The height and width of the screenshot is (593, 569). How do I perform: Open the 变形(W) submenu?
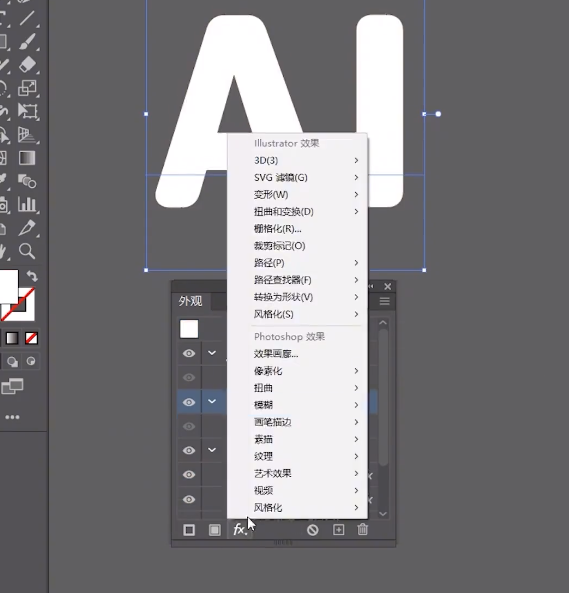(297, 194)
